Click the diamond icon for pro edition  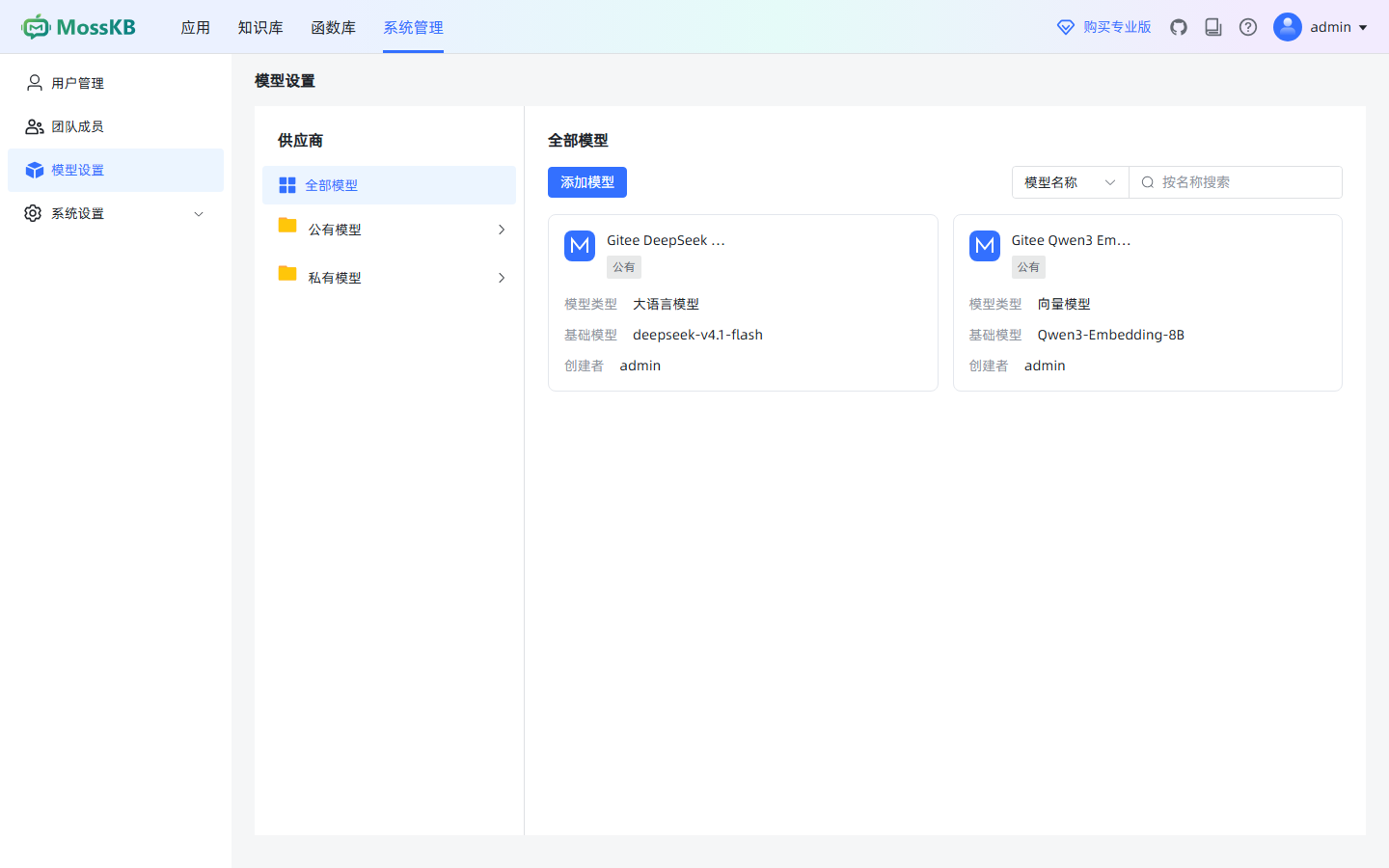[x=1066, y=27]
